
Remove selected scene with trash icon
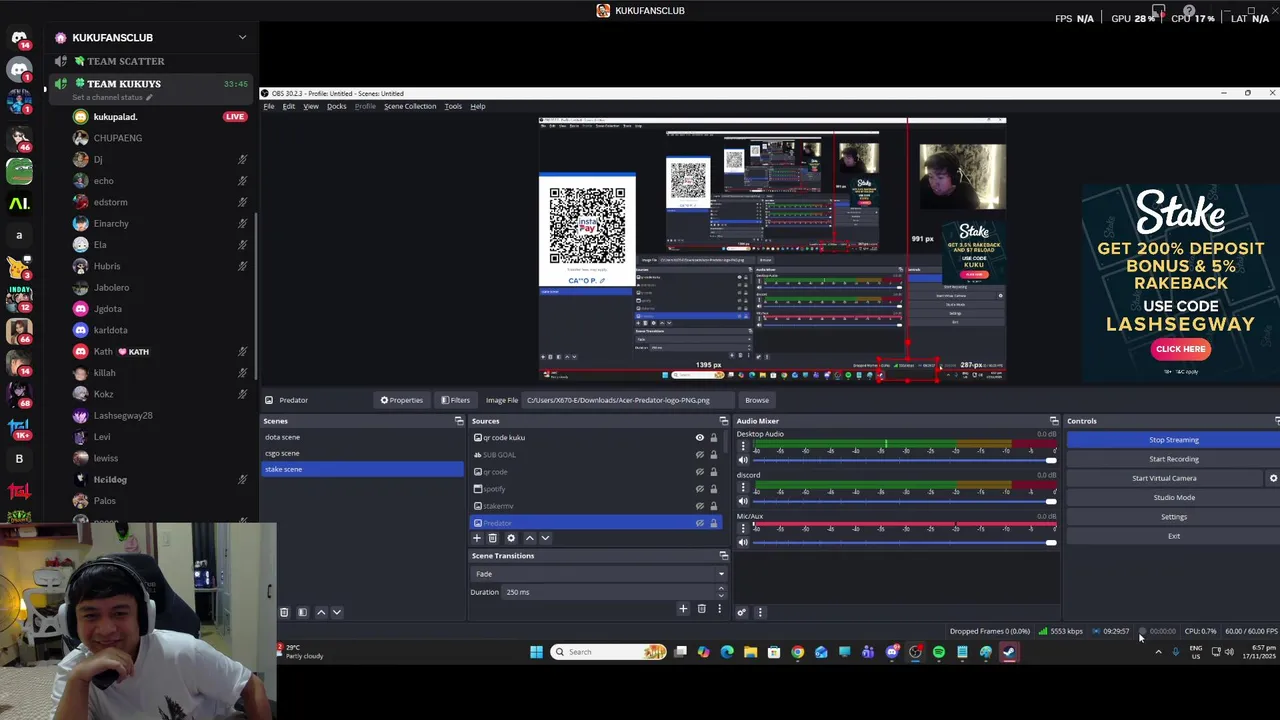pos(284,612)
